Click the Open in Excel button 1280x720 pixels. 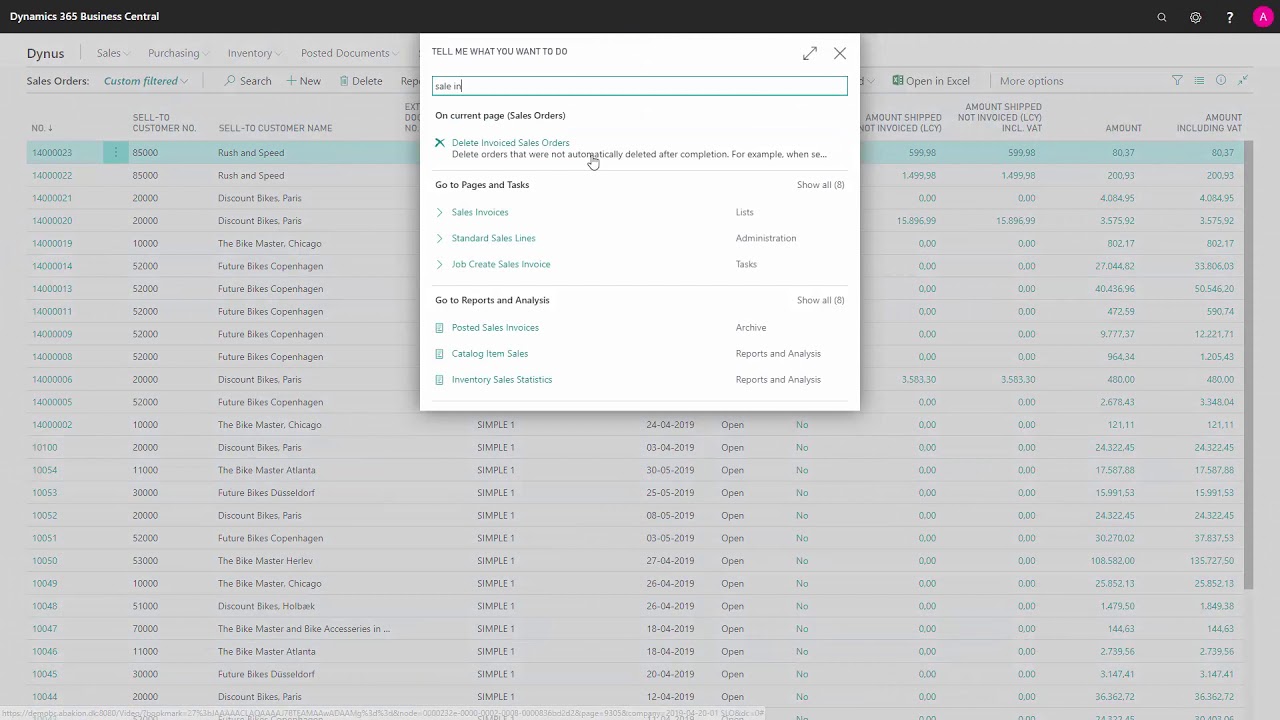pos(931,81)
